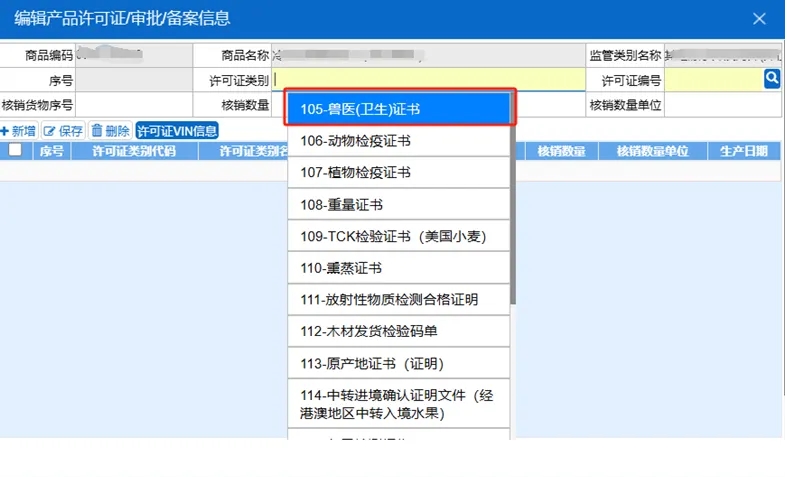Choose 113-原产地证书 (证明) option
This screenshot has width=787, height=477.
click(398, 363)
